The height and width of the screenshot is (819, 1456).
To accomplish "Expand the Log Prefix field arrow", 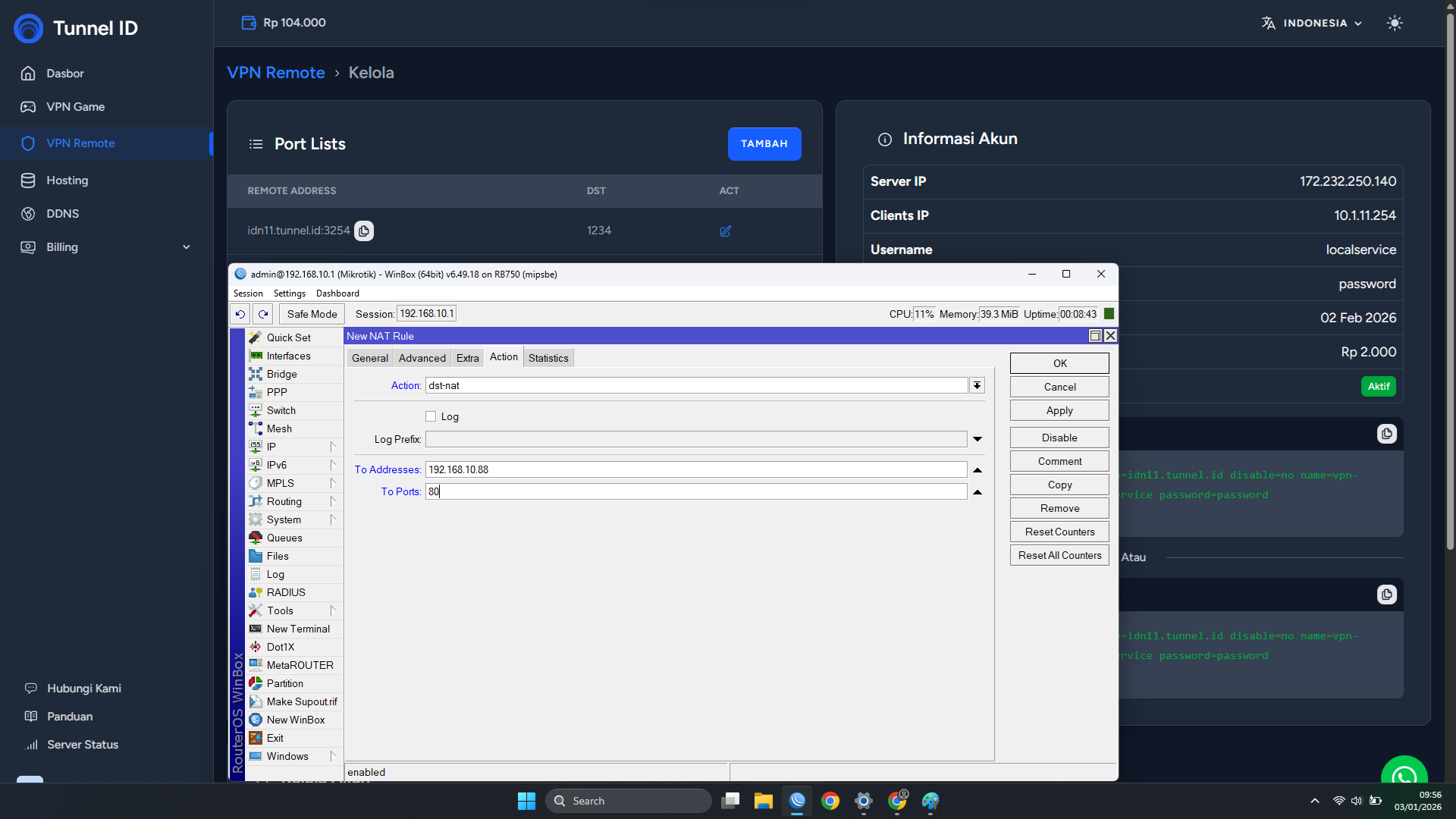I will 977,439.
